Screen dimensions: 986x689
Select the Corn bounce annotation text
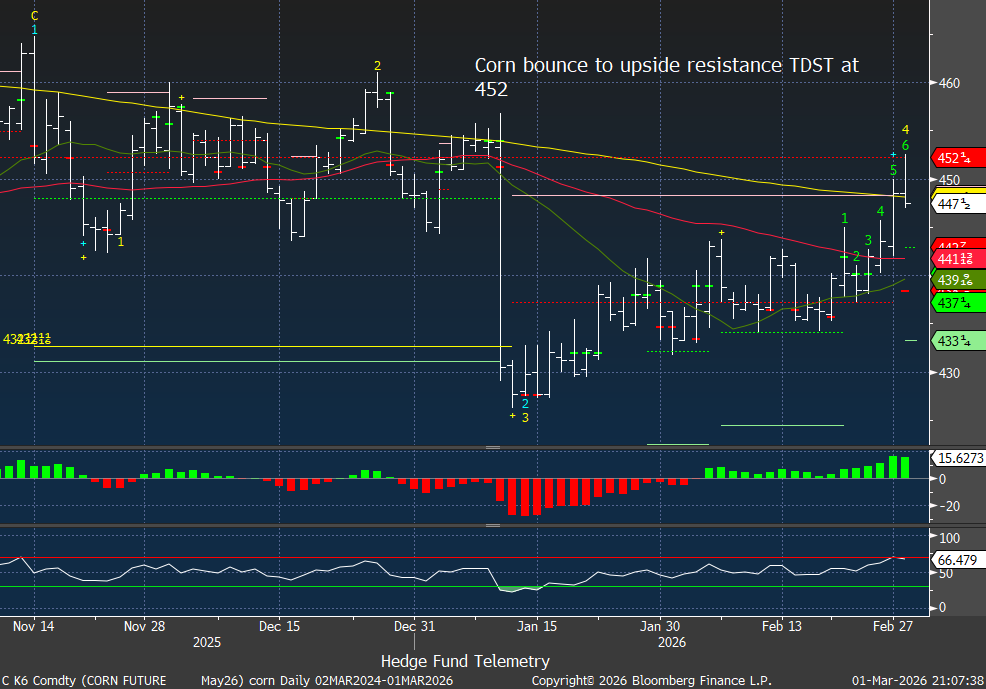click(x=665, y=77)
